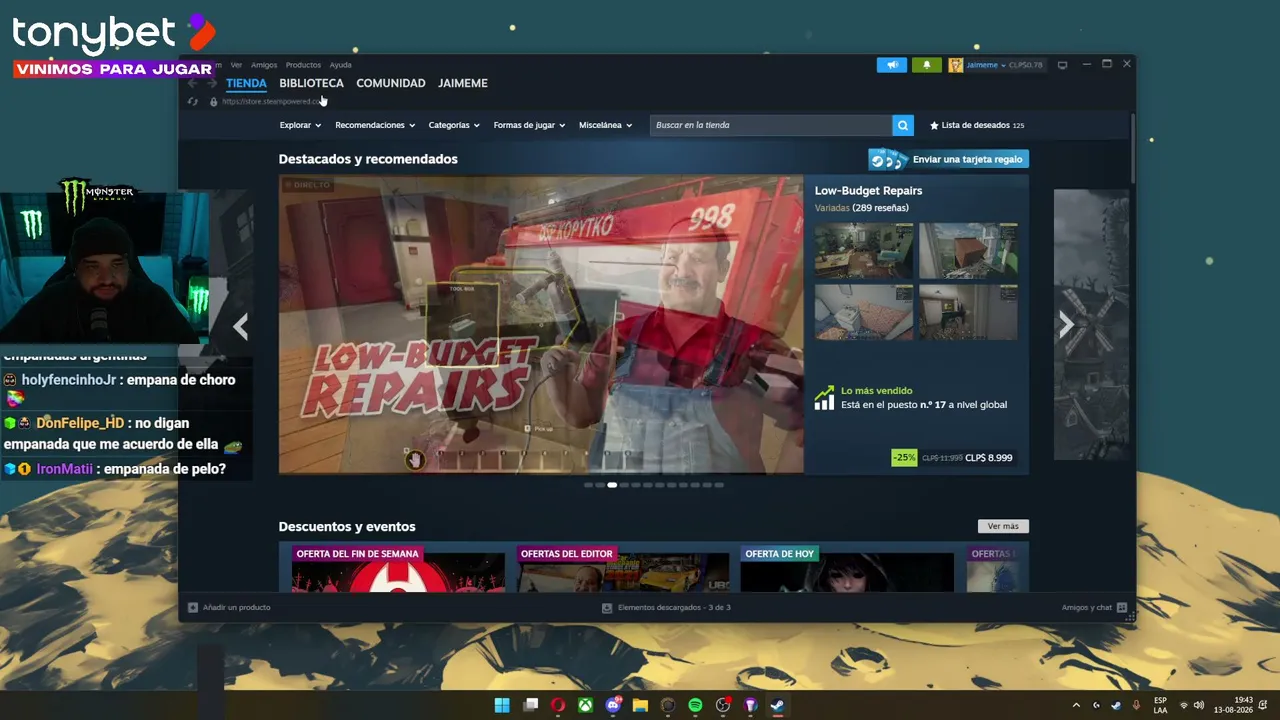Go to the COMUNIDAD tab
Image resolution: width=1280 pixels, height=720 pixels.
coord(391,83)
